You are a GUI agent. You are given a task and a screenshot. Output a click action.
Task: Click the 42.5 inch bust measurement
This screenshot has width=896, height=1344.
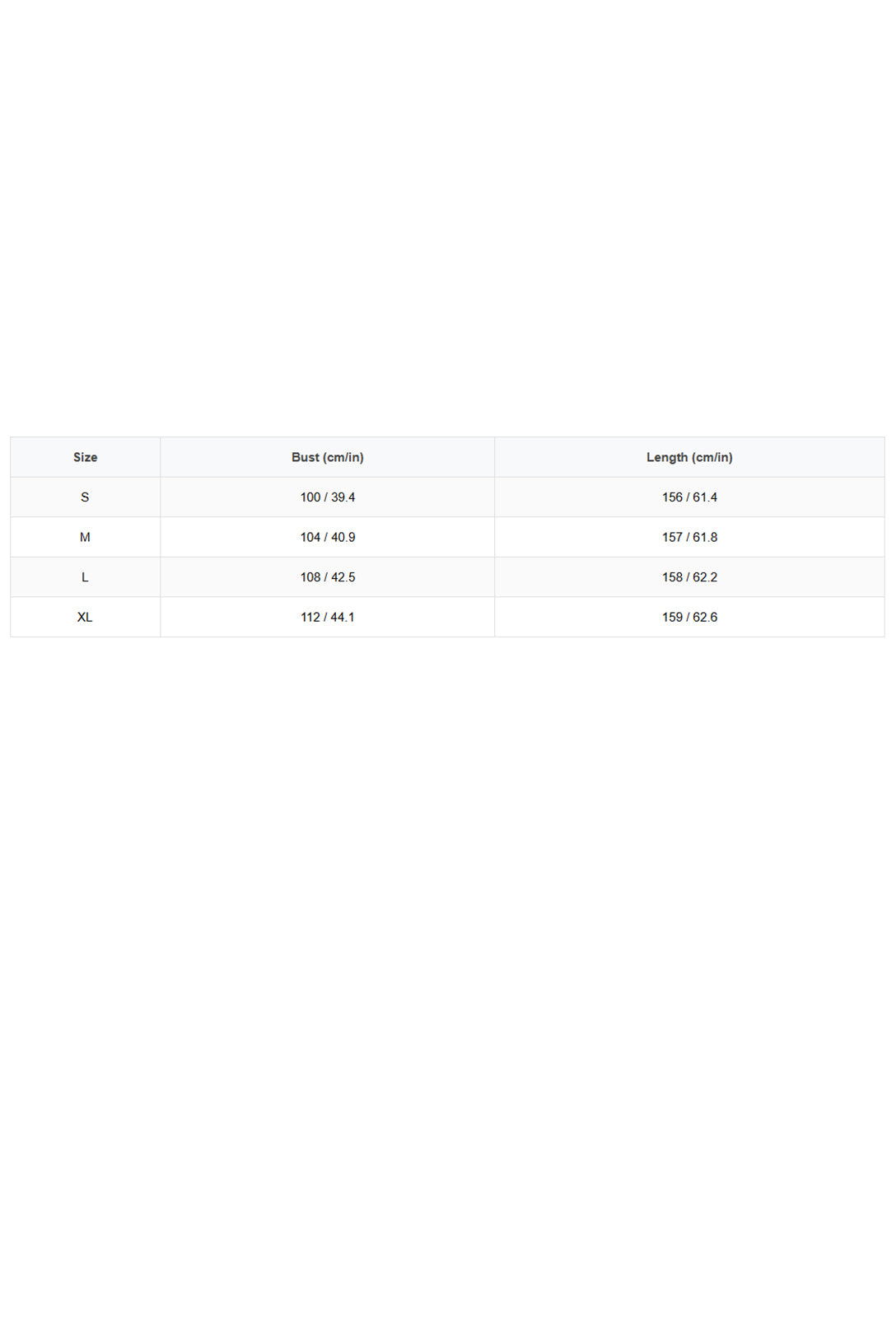[x=343, y=577]
